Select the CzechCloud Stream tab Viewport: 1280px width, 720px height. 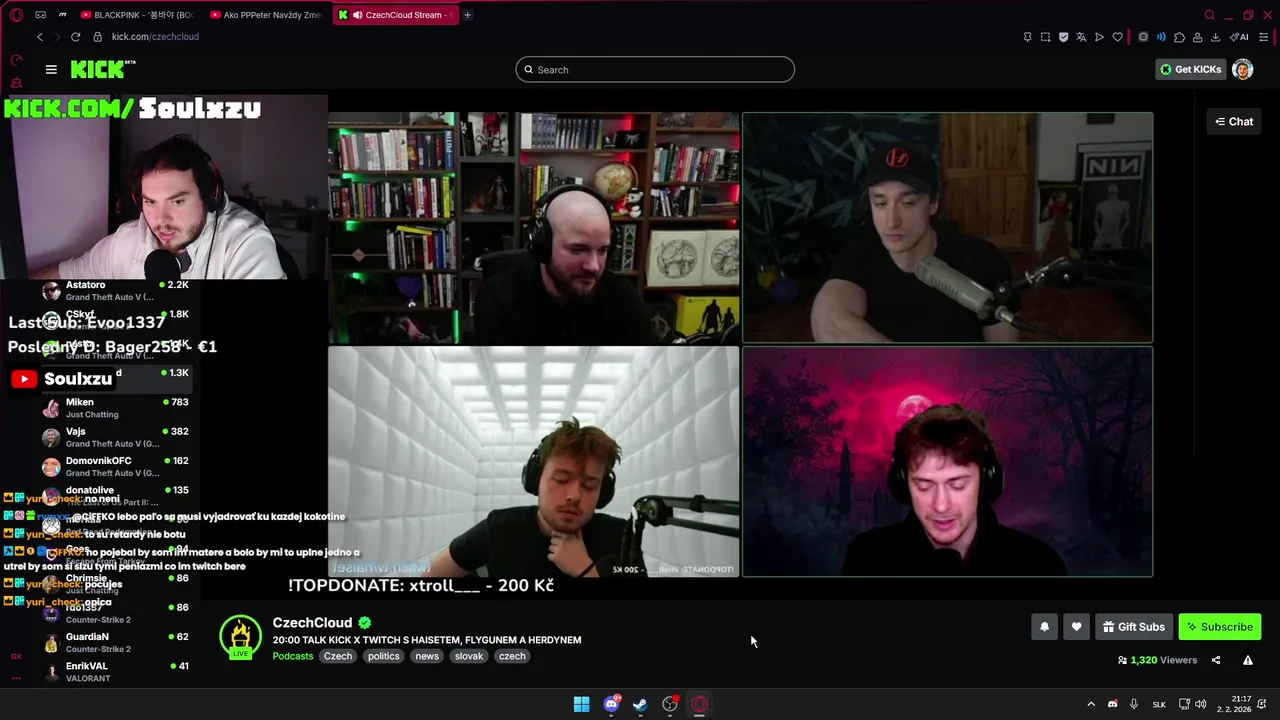tap(396, 15)
